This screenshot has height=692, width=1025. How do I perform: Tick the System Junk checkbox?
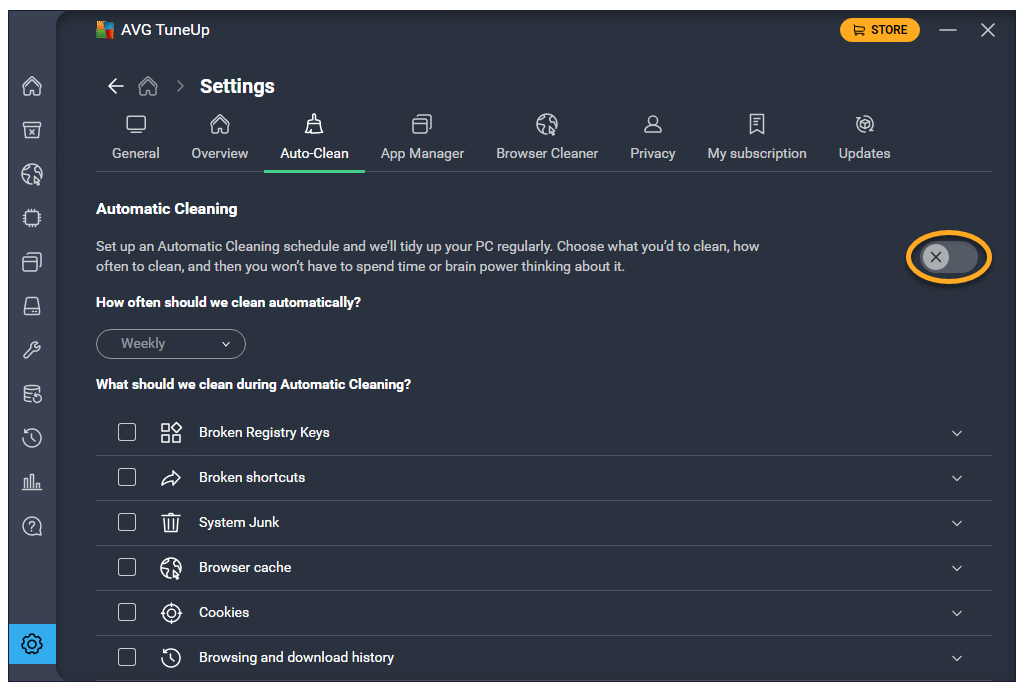[x=127, y=522]
